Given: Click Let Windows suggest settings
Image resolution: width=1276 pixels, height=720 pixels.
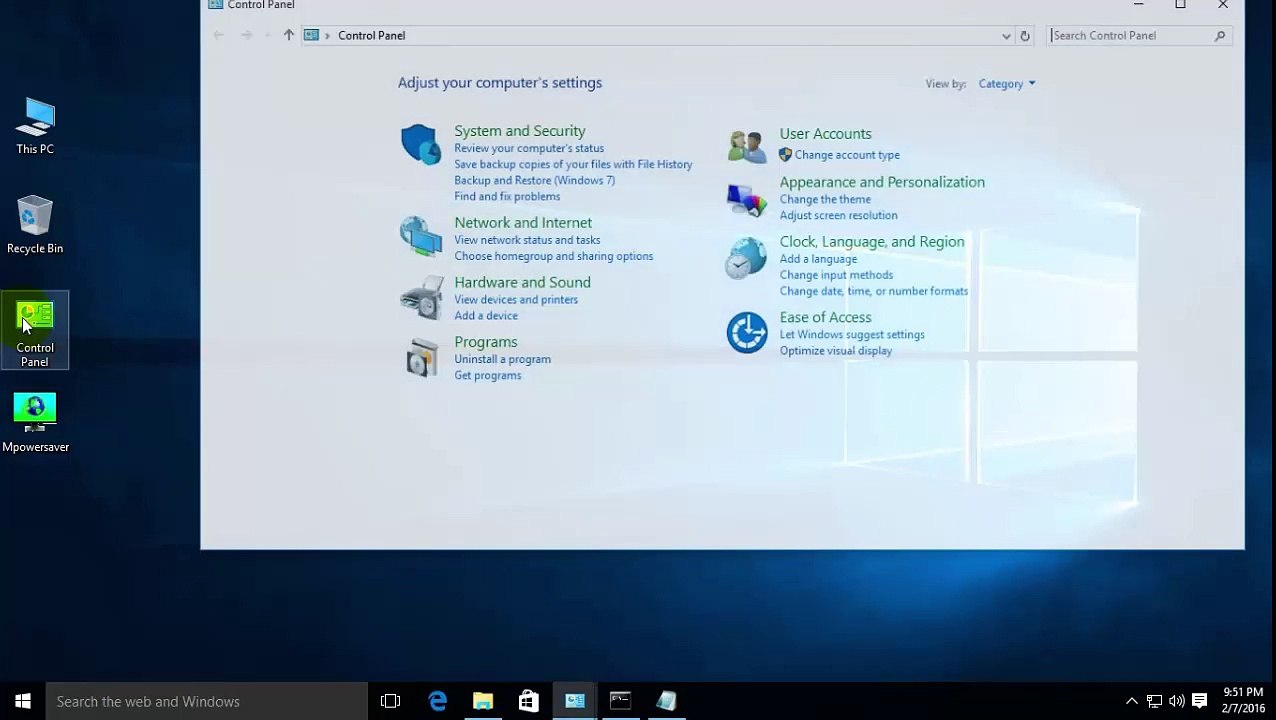Looking at the screenshot, I should (852, 335).
